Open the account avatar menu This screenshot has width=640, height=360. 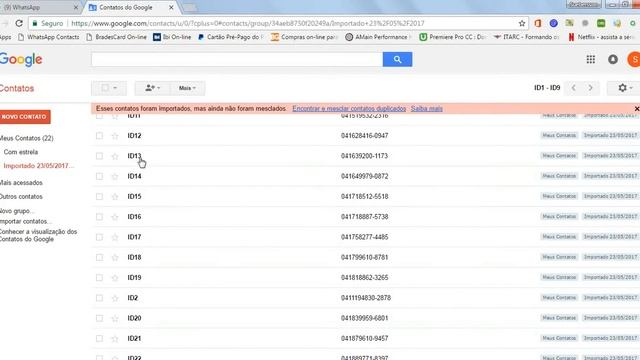(x=634, y=59)
